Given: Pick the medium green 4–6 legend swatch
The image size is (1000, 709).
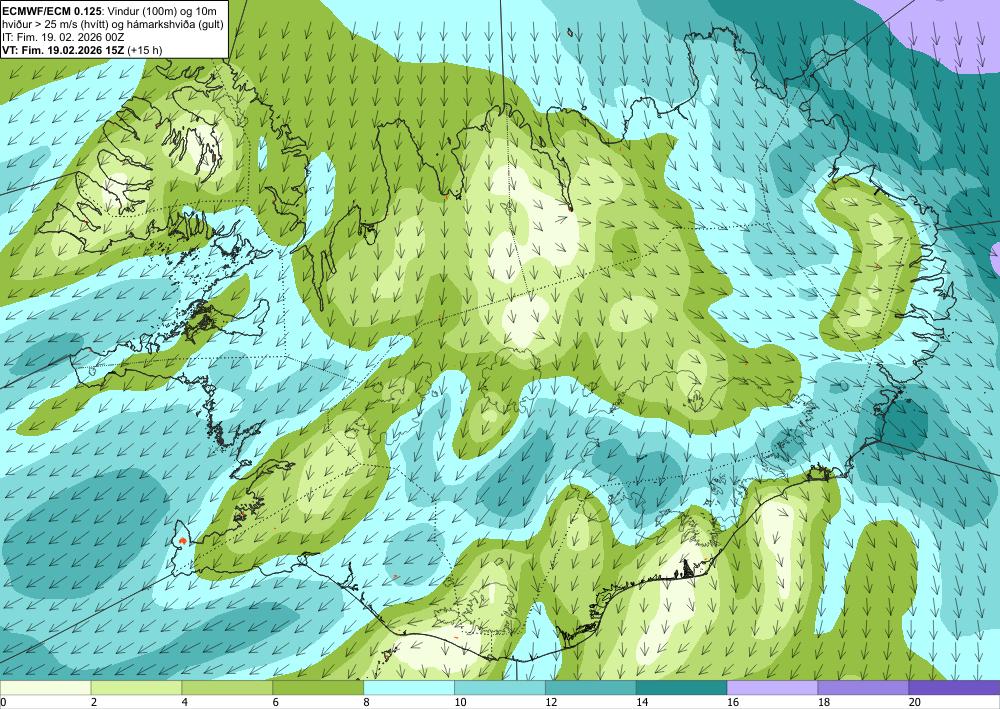Looking at the screenshot, I should (227, 687).
